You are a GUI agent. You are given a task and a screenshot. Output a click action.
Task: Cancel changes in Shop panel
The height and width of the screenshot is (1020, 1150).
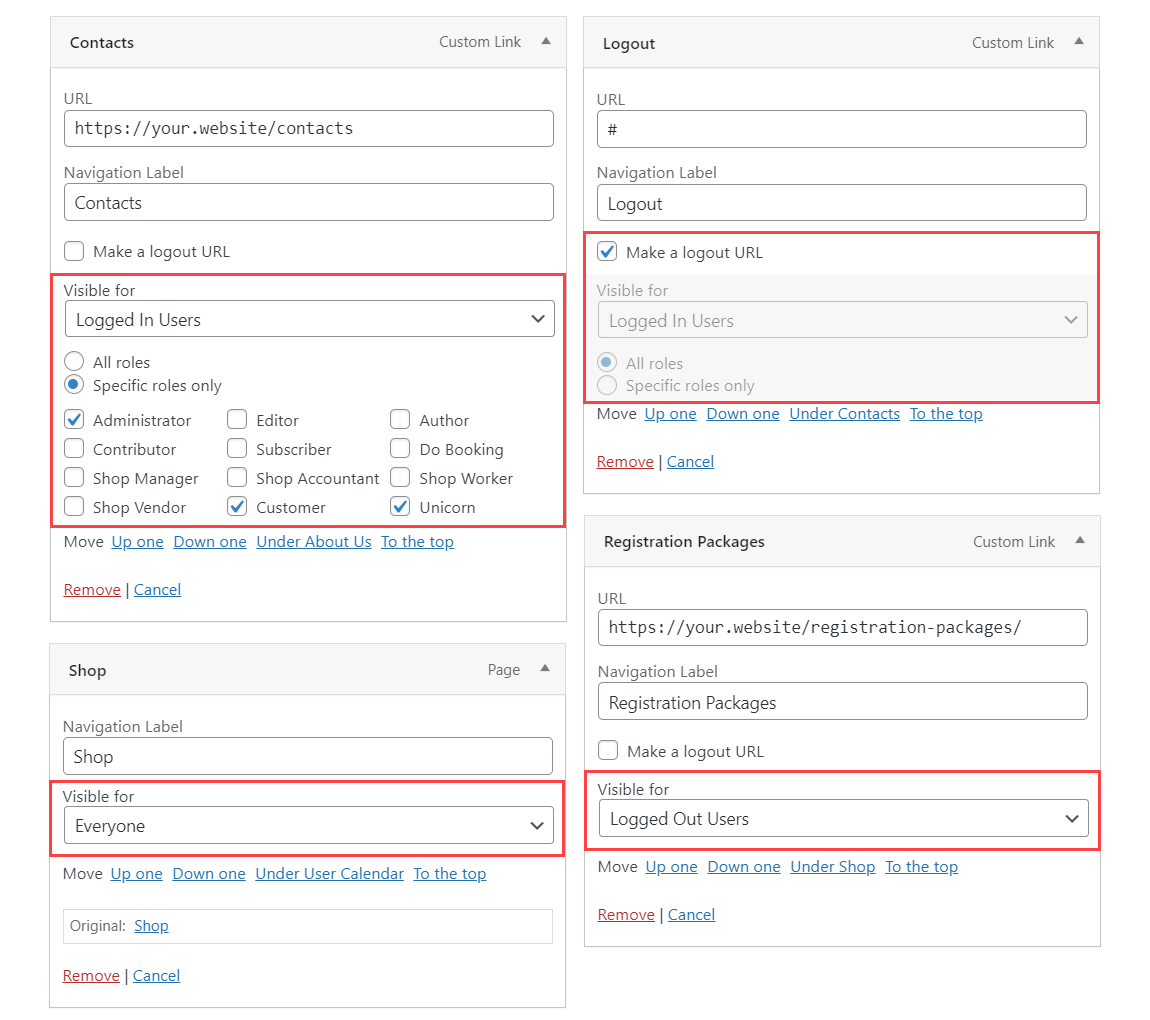[156, 975]
